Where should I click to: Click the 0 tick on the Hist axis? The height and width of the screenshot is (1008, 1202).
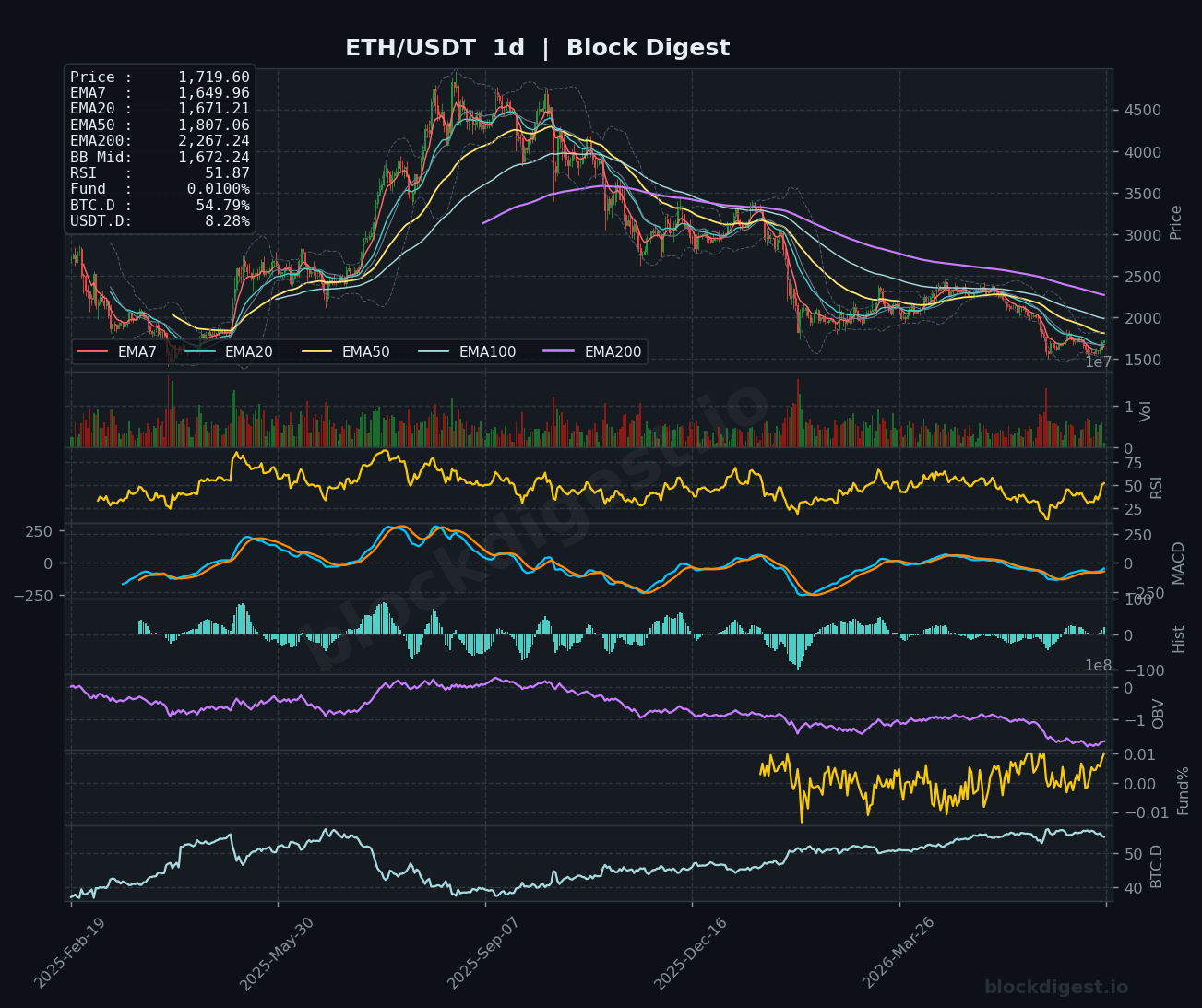point(1130,635)
